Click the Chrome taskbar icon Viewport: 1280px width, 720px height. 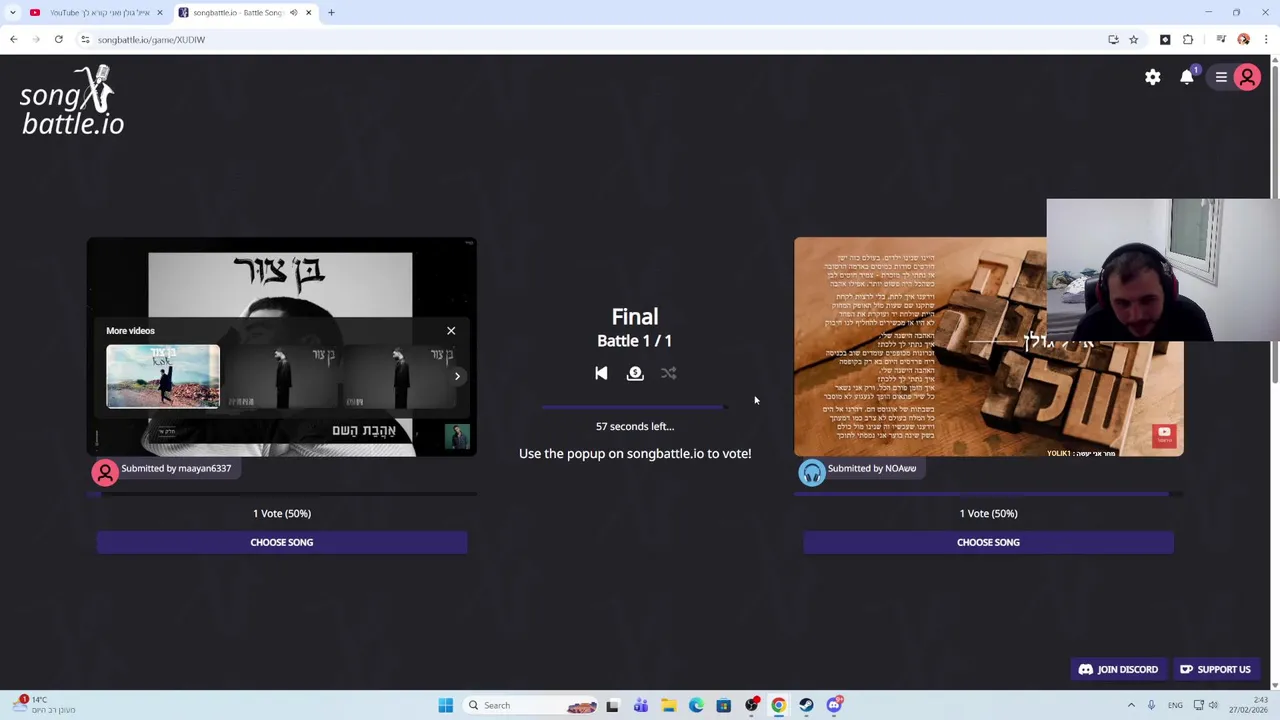click(778, 705)
